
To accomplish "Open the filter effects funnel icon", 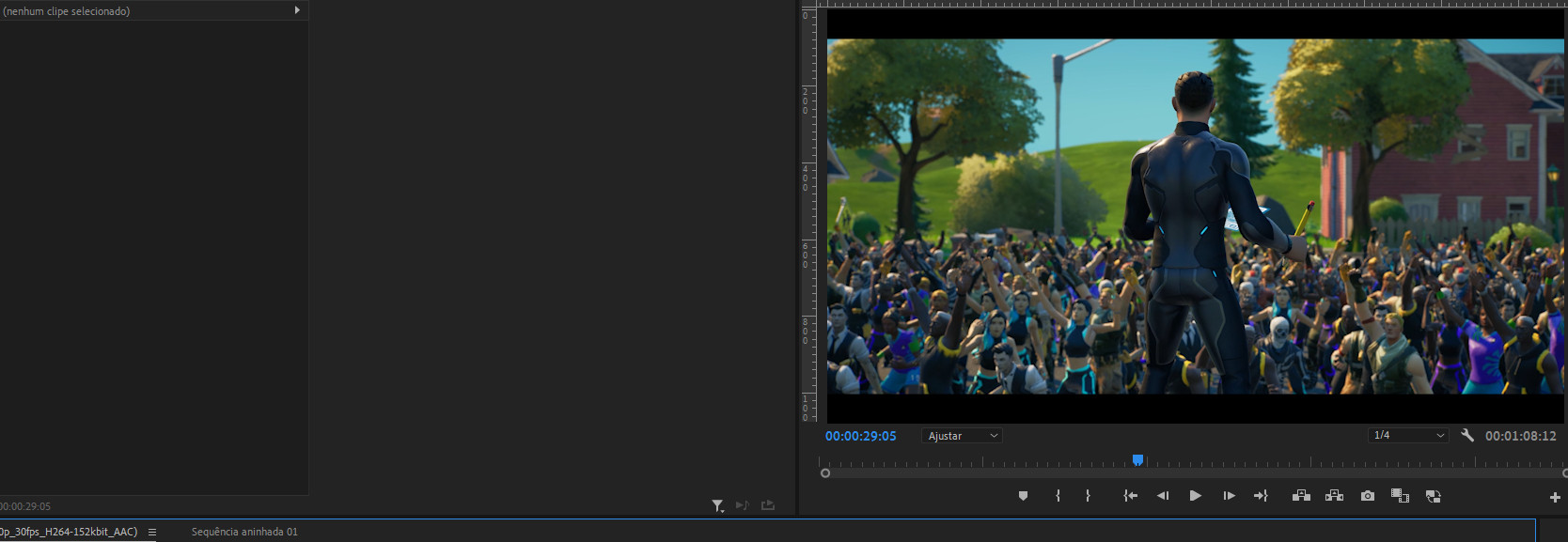I will tap(718, 505).
